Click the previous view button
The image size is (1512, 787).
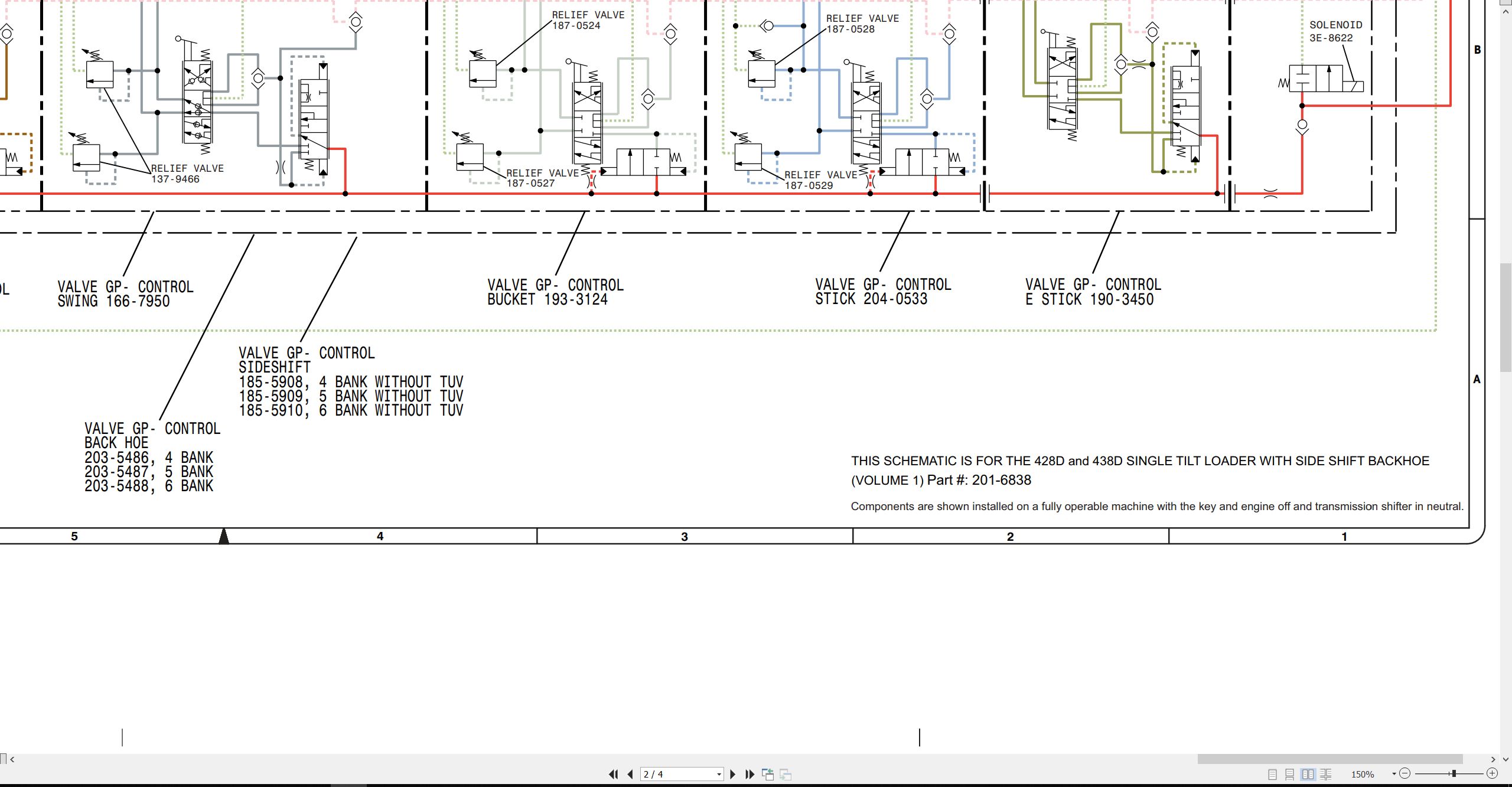(x=768, y=774)
